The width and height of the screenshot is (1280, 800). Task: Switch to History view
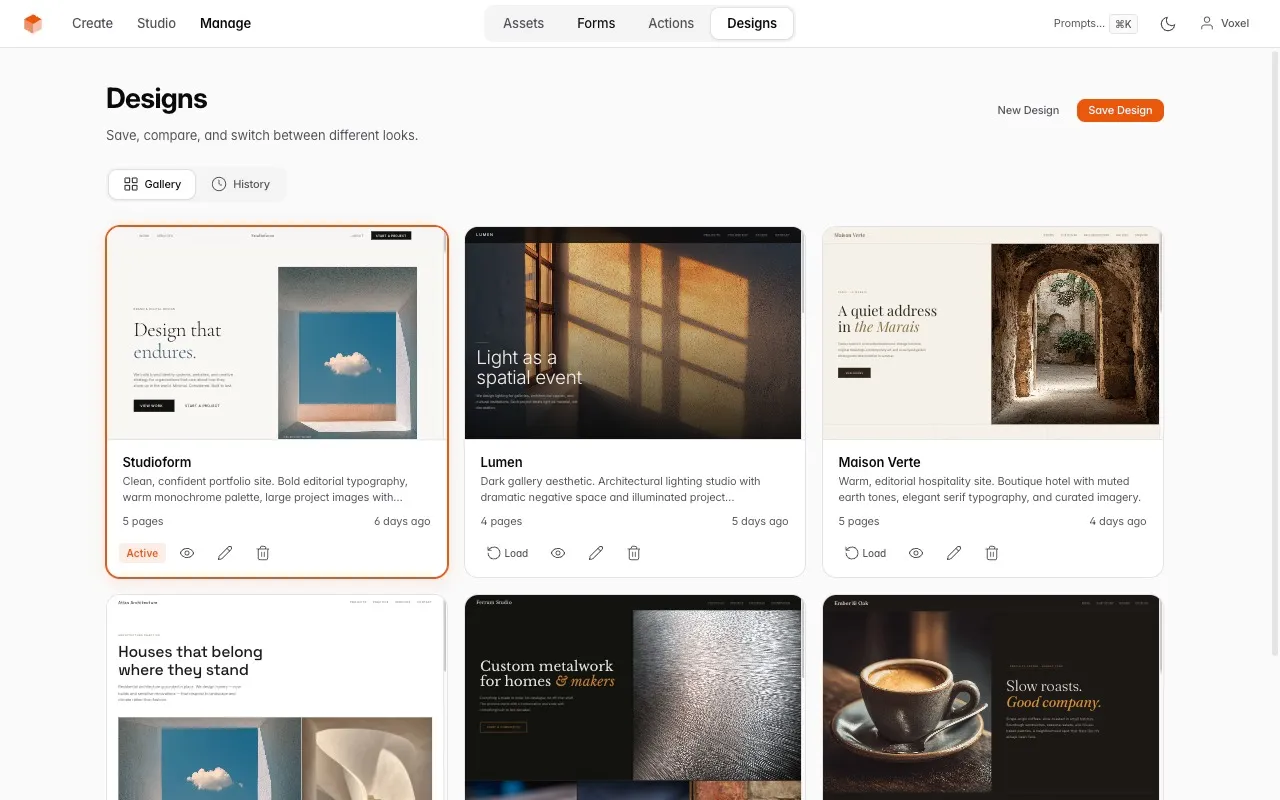coord(241,184)
